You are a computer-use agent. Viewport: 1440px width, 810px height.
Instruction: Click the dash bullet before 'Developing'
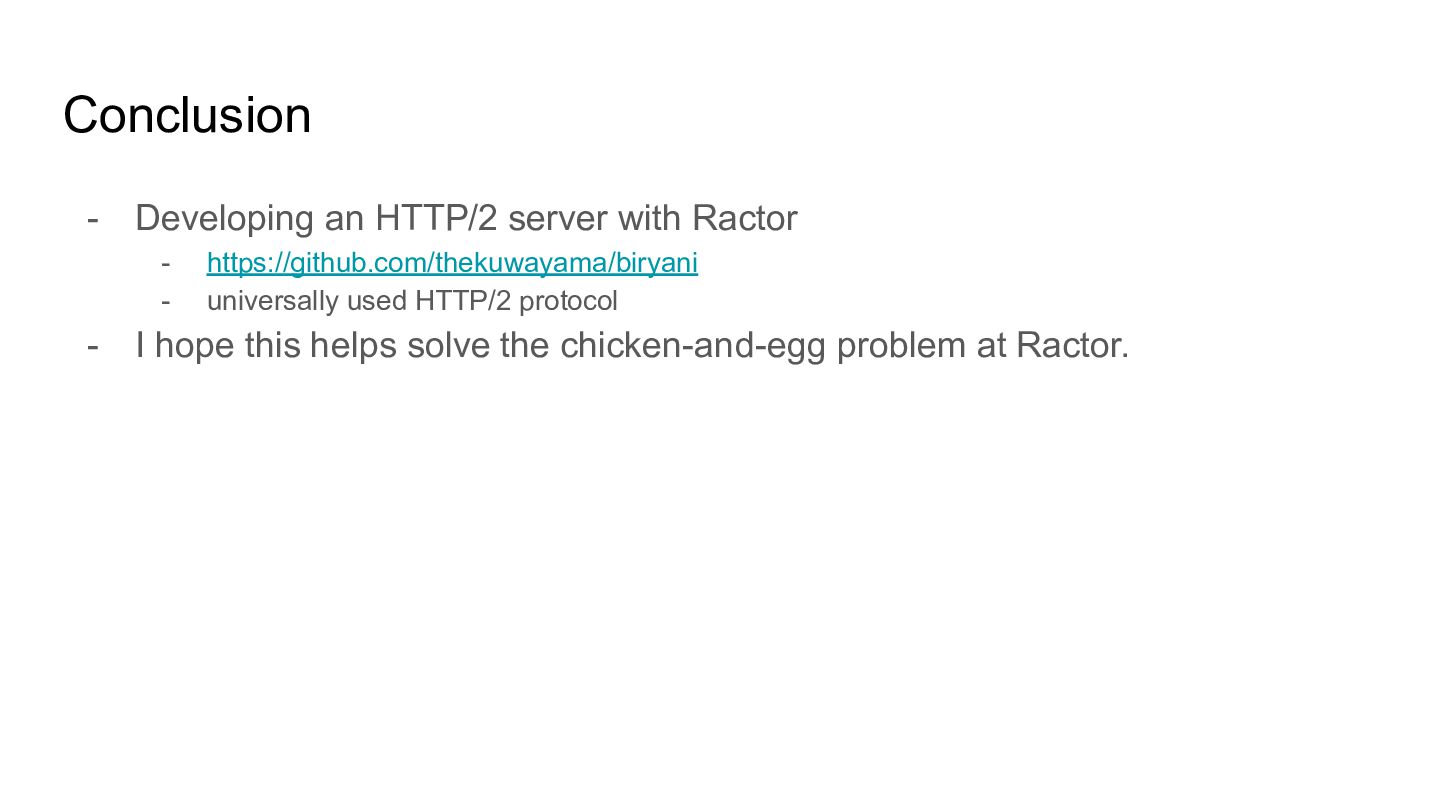tap(93, 219)
